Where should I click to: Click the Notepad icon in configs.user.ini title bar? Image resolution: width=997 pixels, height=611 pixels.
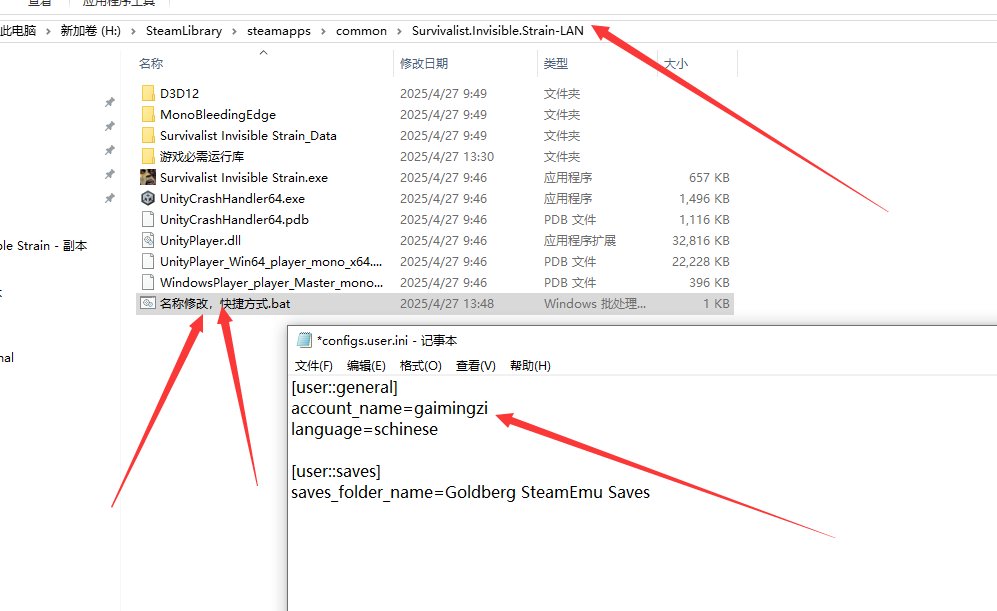[304, 340]
